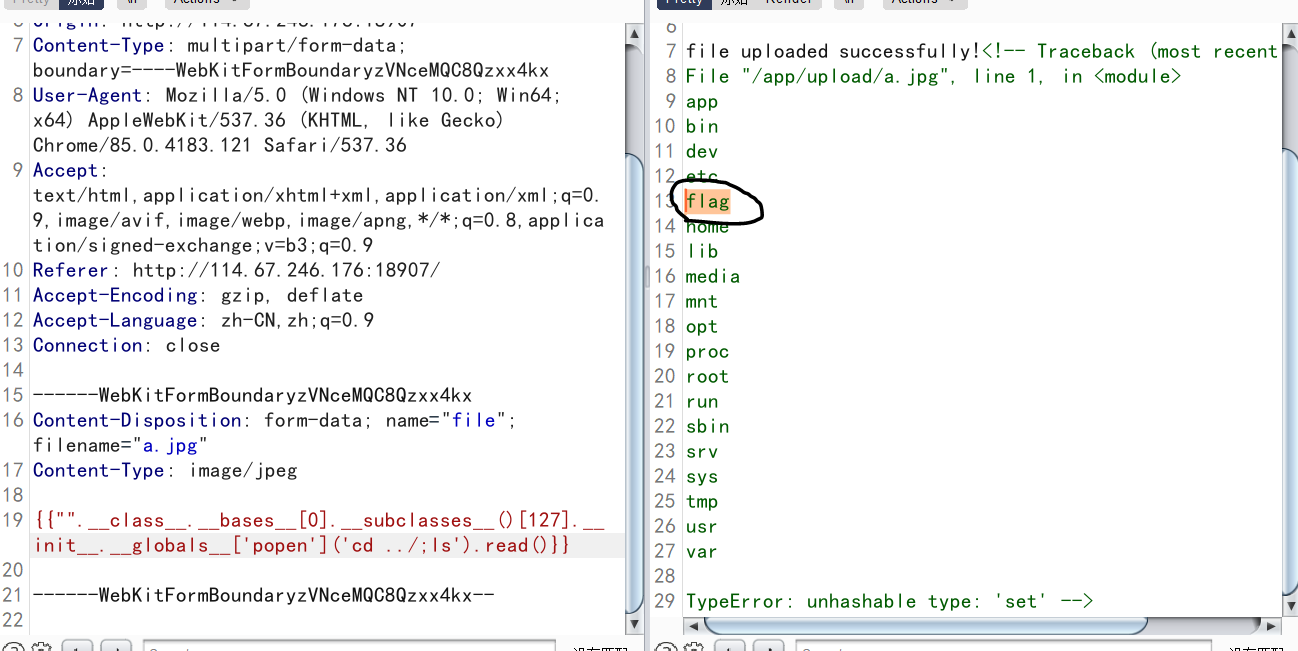Image resolution: width=1298 pixels, height=651 pixels.
Task: Click the filename="a.jpg" value
Action: tap(120, 445)
